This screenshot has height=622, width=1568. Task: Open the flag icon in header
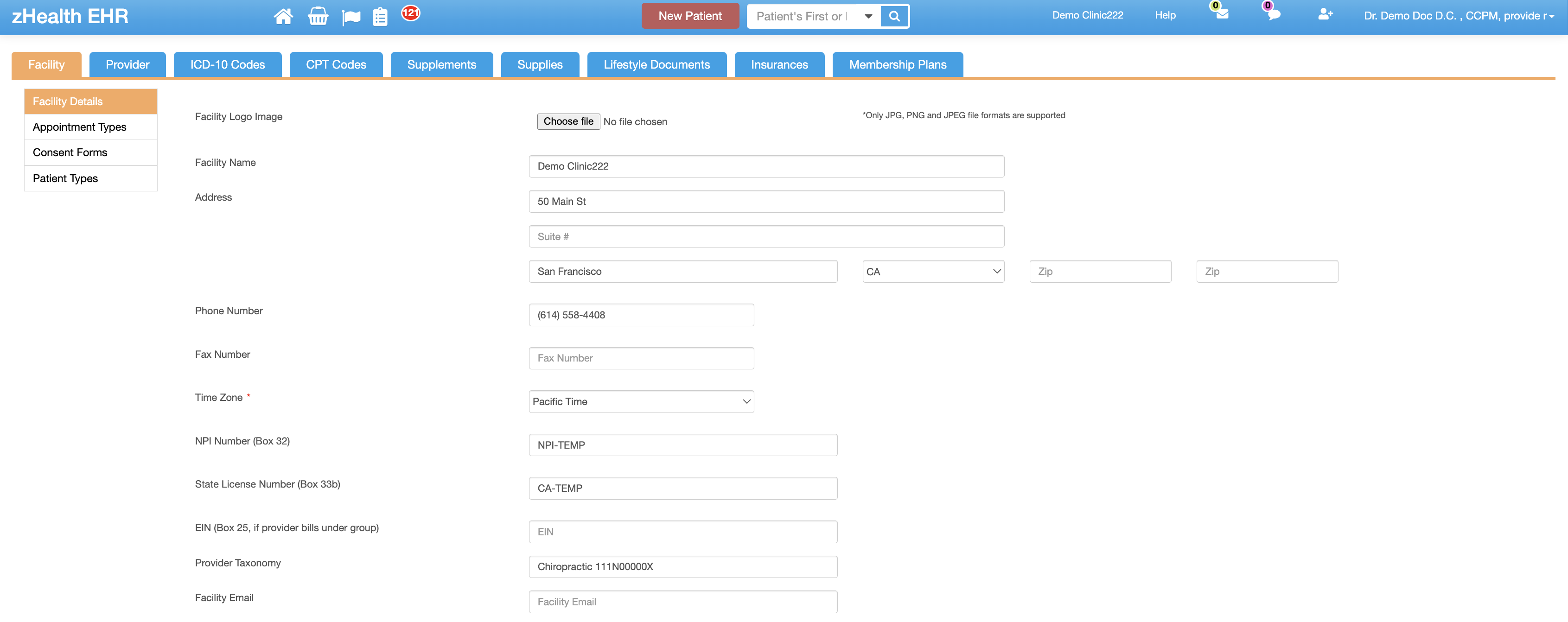pyautogui.click(x=351, y=17)
